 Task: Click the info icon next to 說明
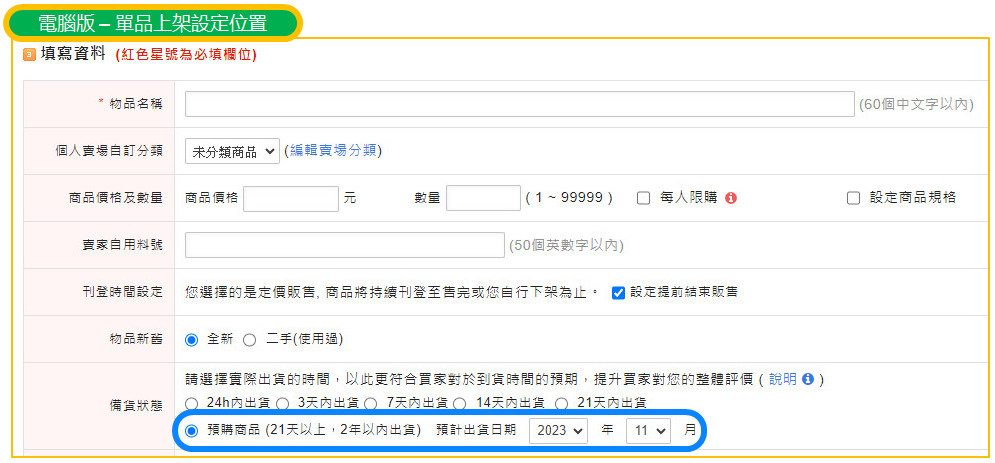tap(807, 379)
